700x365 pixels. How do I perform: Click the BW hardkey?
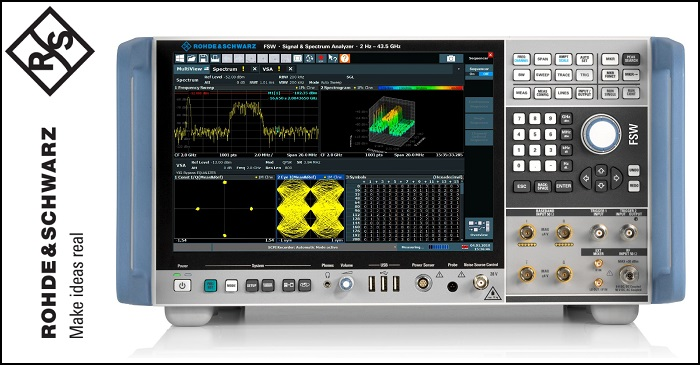pos(521,75)
